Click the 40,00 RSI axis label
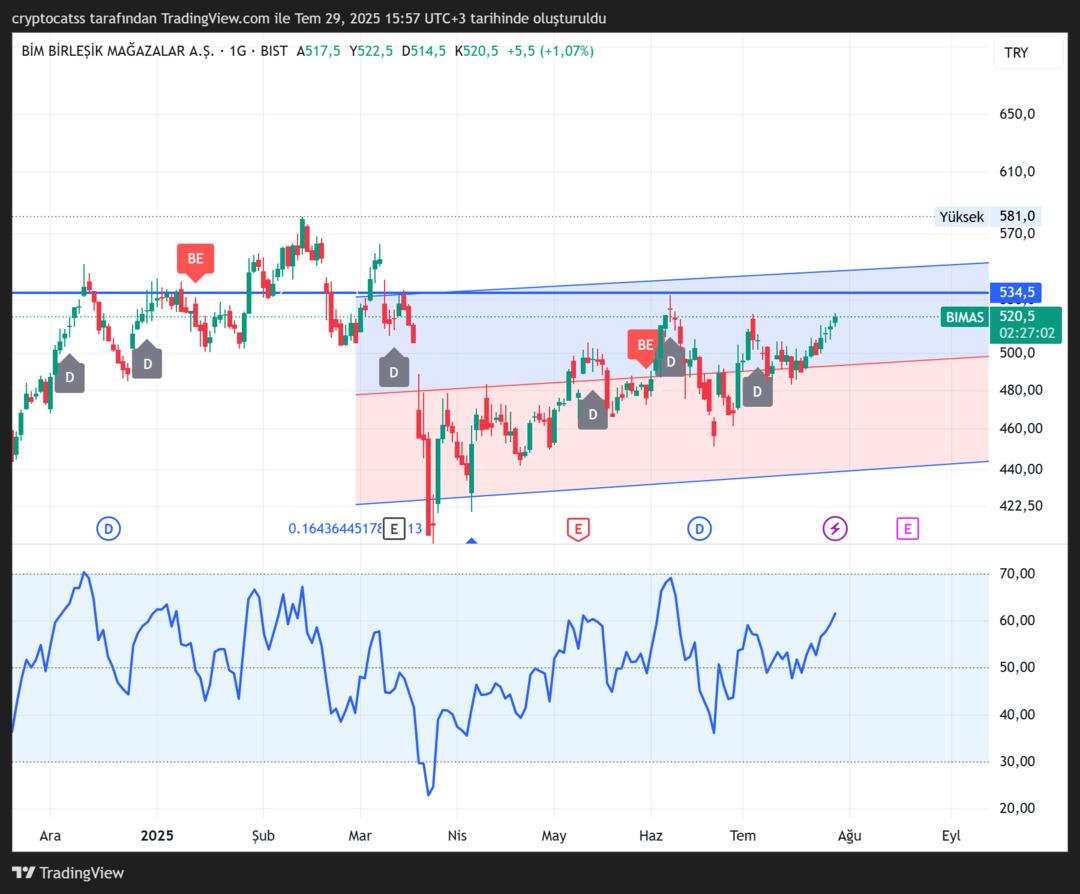Screen dimensions: 1080x894 click(1017, 714)
